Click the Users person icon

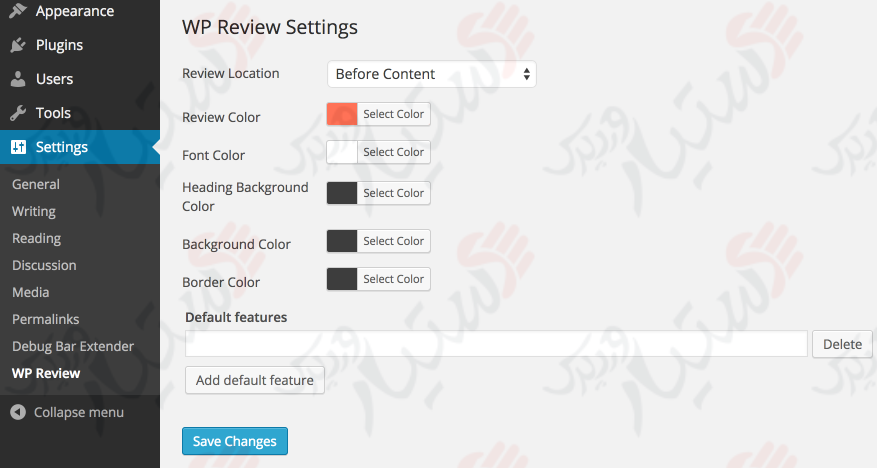tap(18, 79)
